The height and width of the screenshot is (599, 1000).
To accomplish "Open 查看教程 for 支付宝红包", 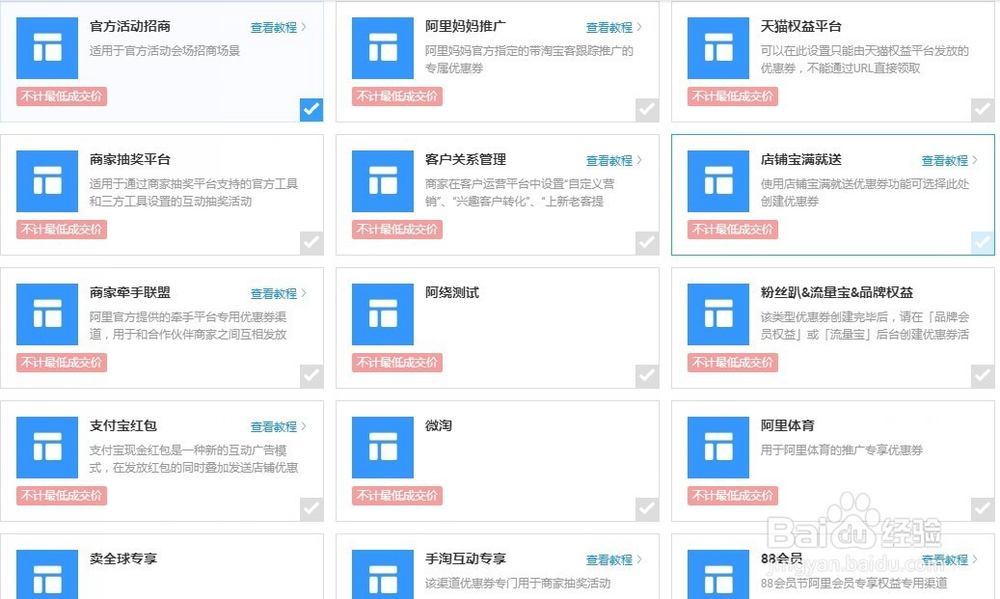I will pos(278,427).
